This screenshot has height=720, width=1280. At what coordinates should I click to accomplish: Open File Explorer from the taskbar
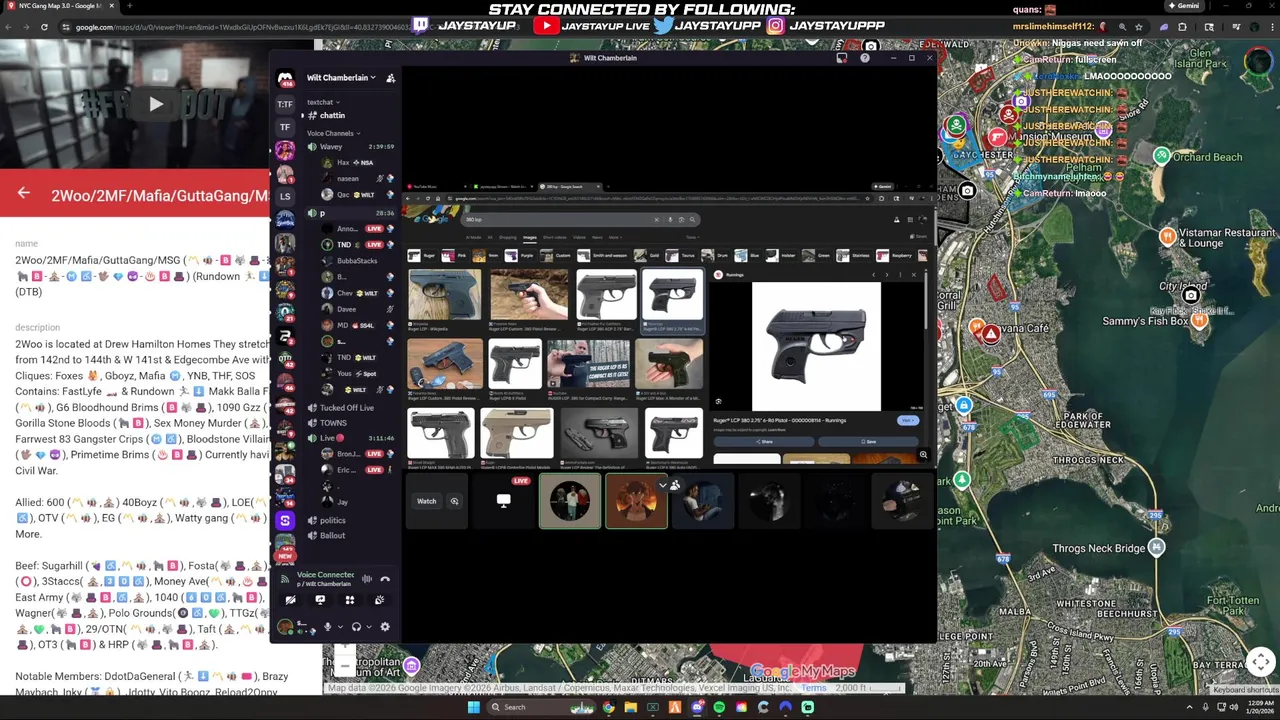(x=630, y=707)
